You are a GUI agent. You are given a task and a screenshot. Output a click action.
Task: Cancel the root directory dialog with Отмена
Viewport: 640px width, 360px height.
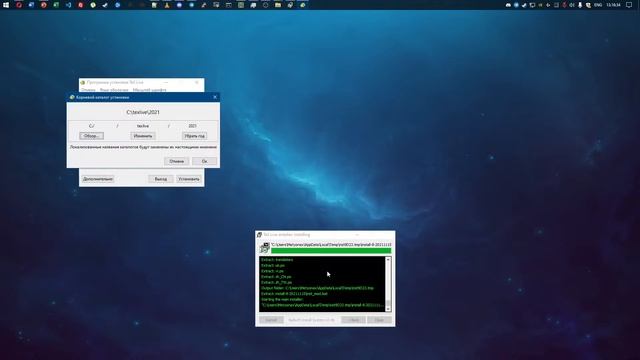pos(176,161)
